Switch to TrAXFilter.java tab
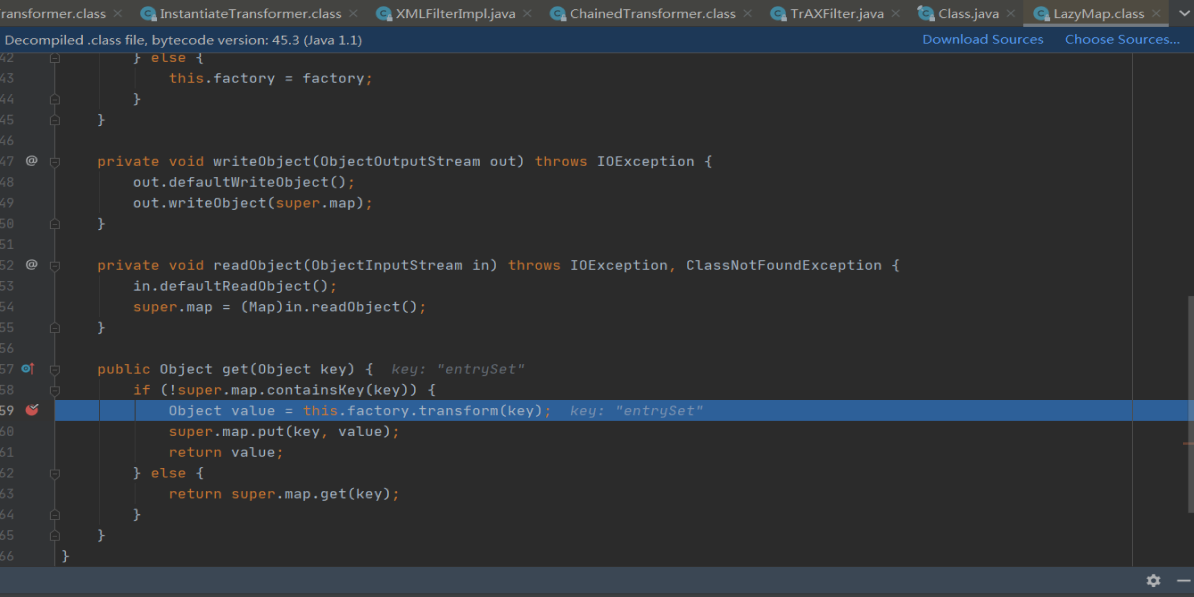This screenshot has width=1194, height=597. click(x=836, y=14)
